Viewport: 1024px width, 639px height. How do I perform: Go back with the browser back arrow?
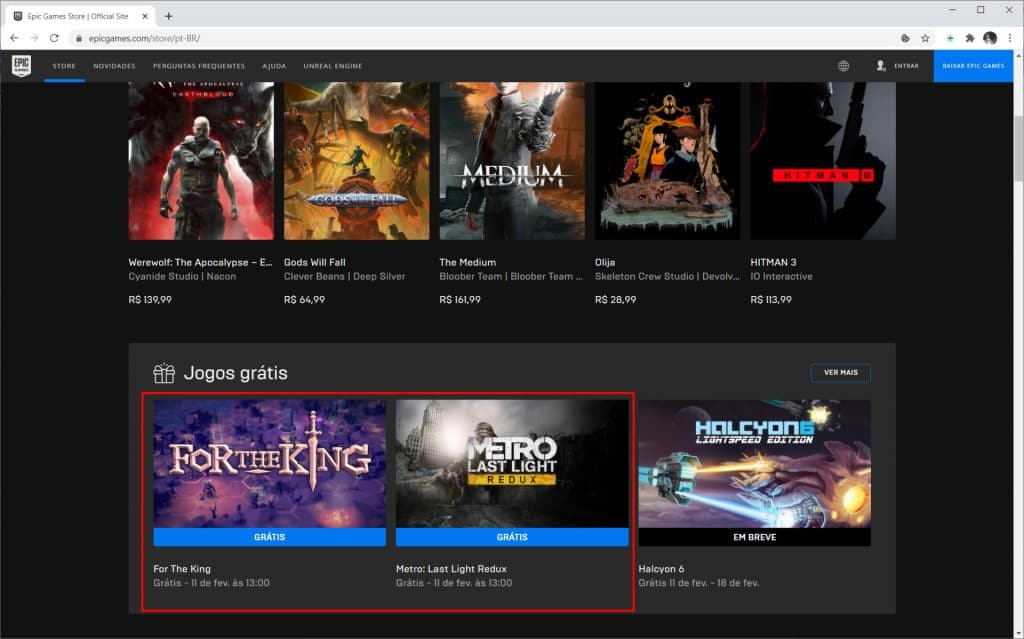point(14,39)
